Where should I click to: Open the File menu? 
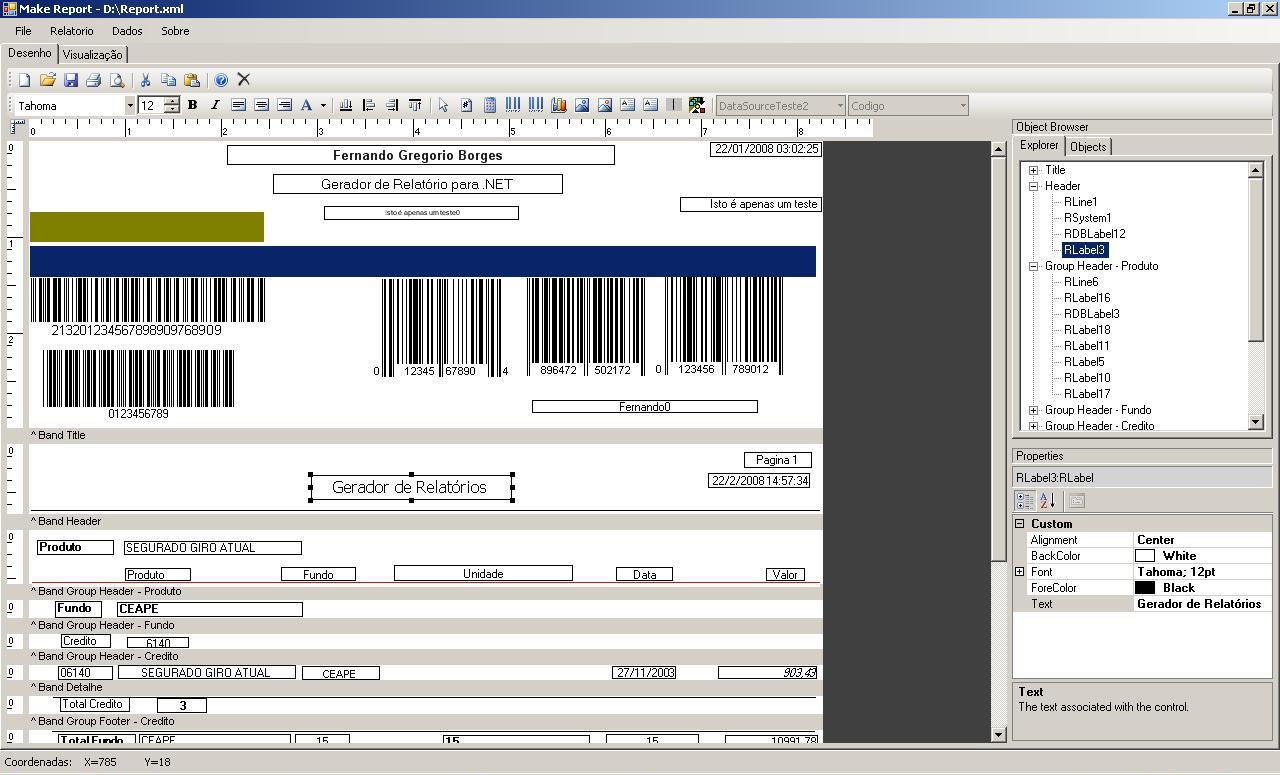coord(23,31)
